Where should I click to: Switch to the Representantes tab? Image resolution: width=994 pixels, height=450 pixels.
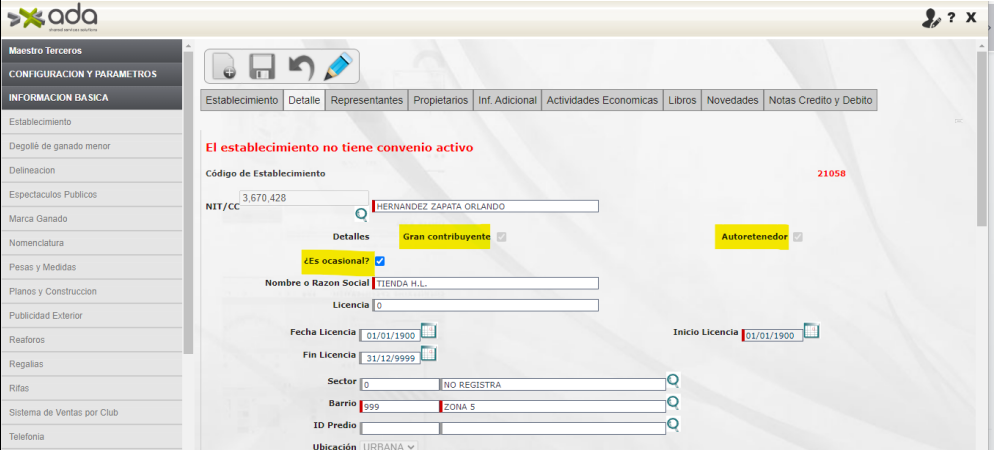[x=367, y=100]
